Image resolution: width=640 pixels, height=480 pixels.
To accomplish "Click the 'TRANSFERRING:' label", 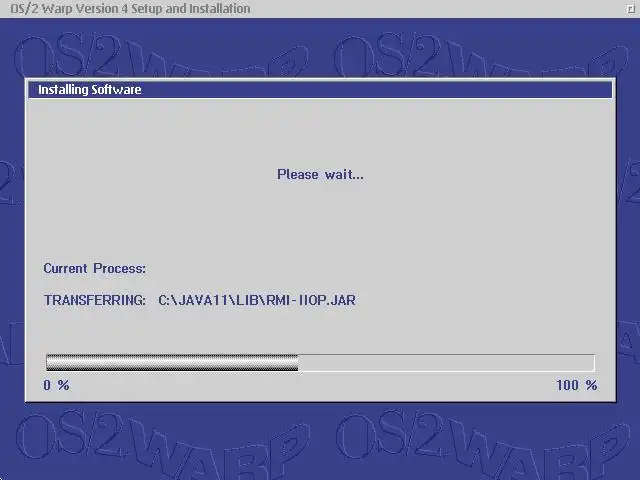I will [x=95, y=300].
